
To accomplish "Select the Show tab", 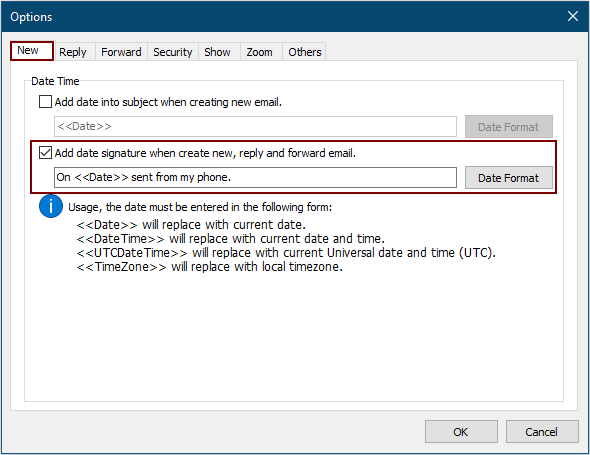I will 217,52.
